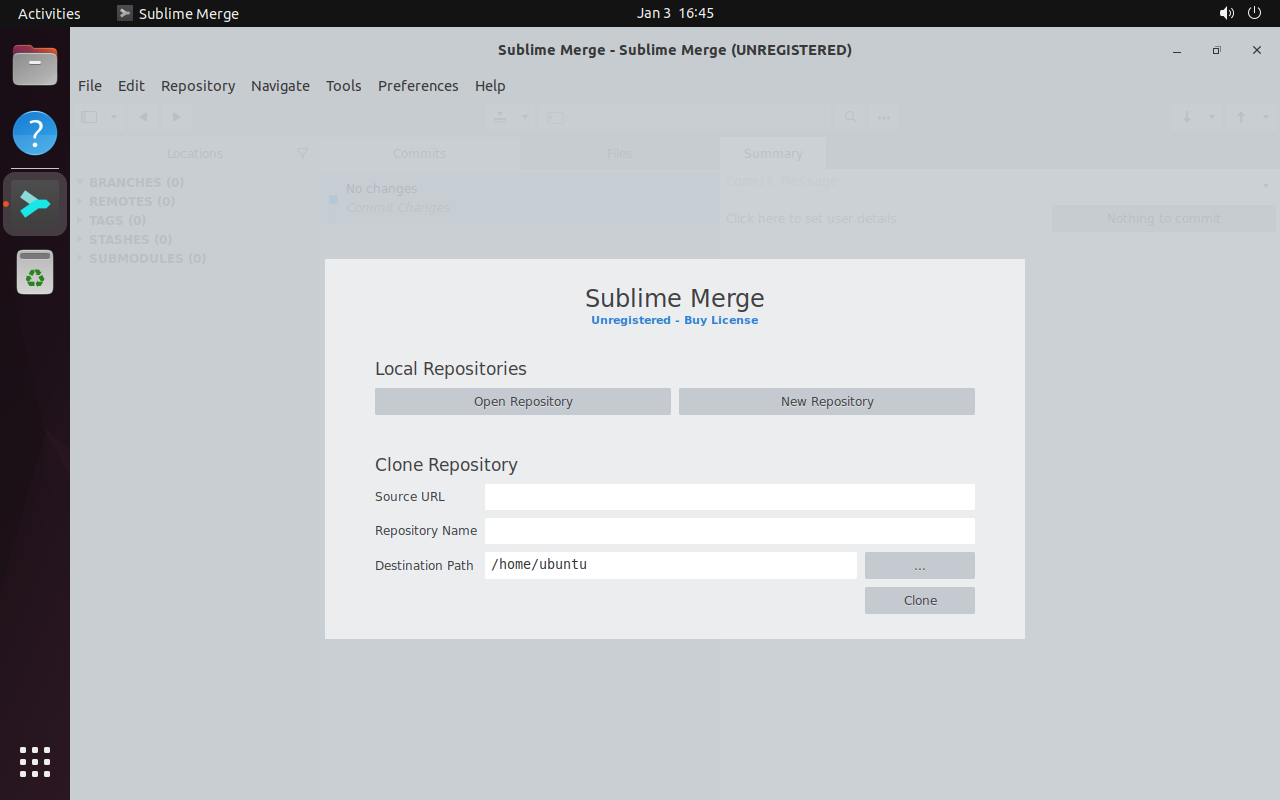This screenshot has height=800, width=1280.
Task: Click the Destination Path field
Action: click(x=671, y=565)
